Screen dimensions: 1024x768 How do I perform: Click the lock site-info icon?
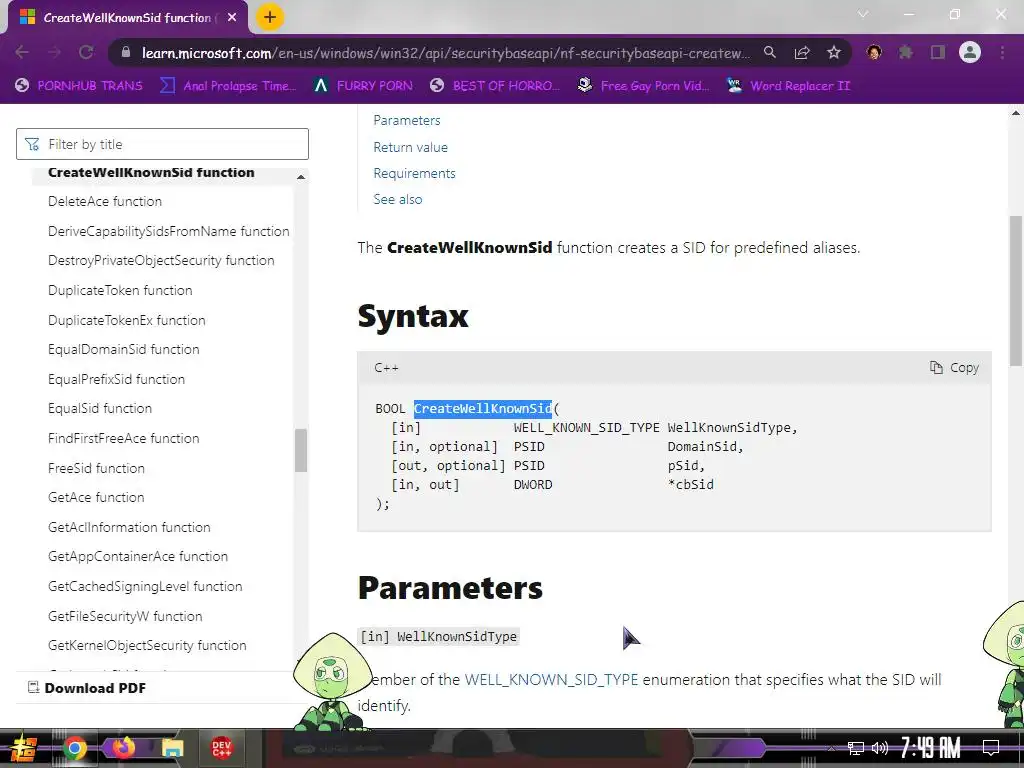pyautogui.click(x=126, y=52)
